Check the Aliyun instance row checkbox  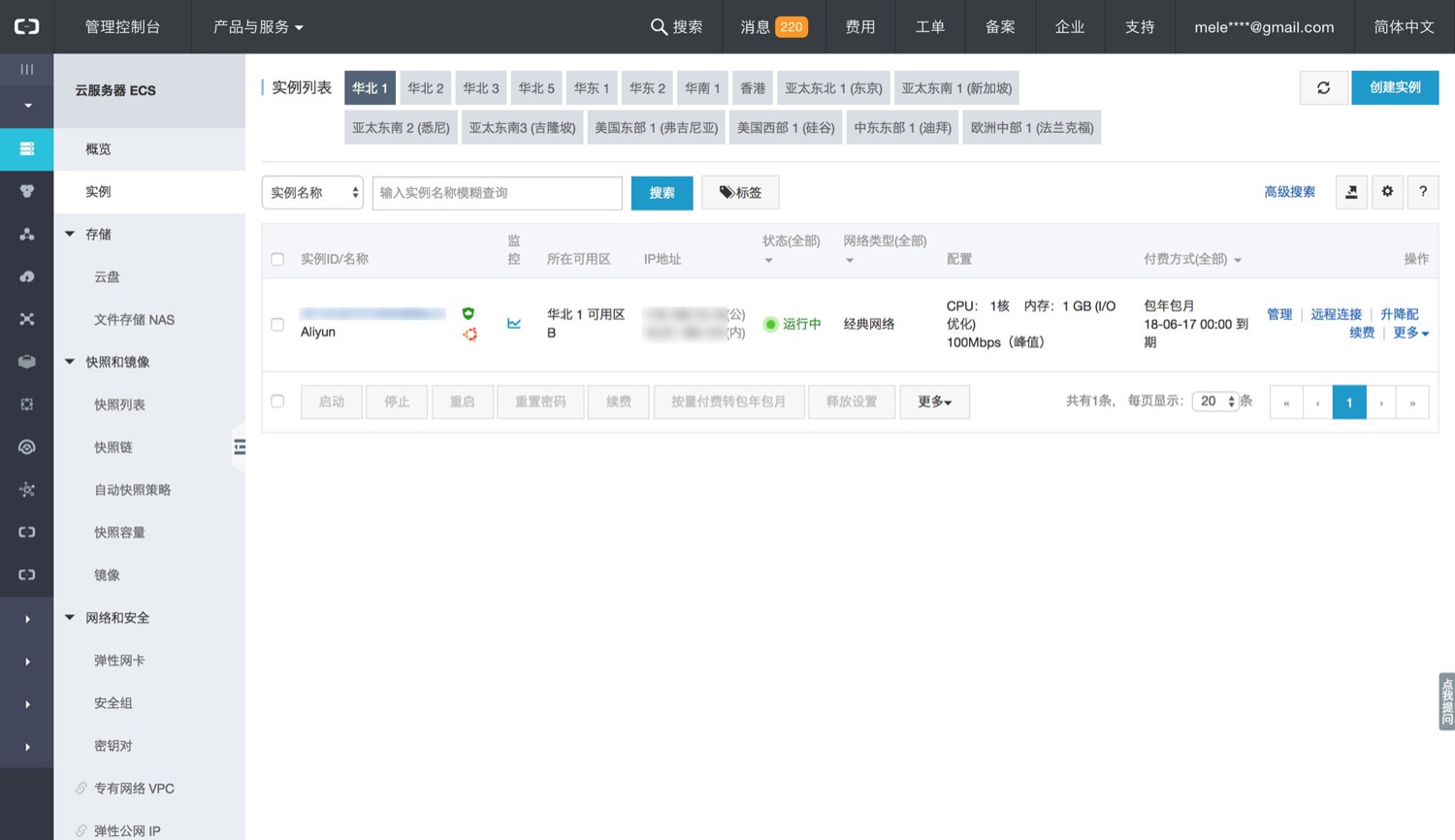coord(277,324)
